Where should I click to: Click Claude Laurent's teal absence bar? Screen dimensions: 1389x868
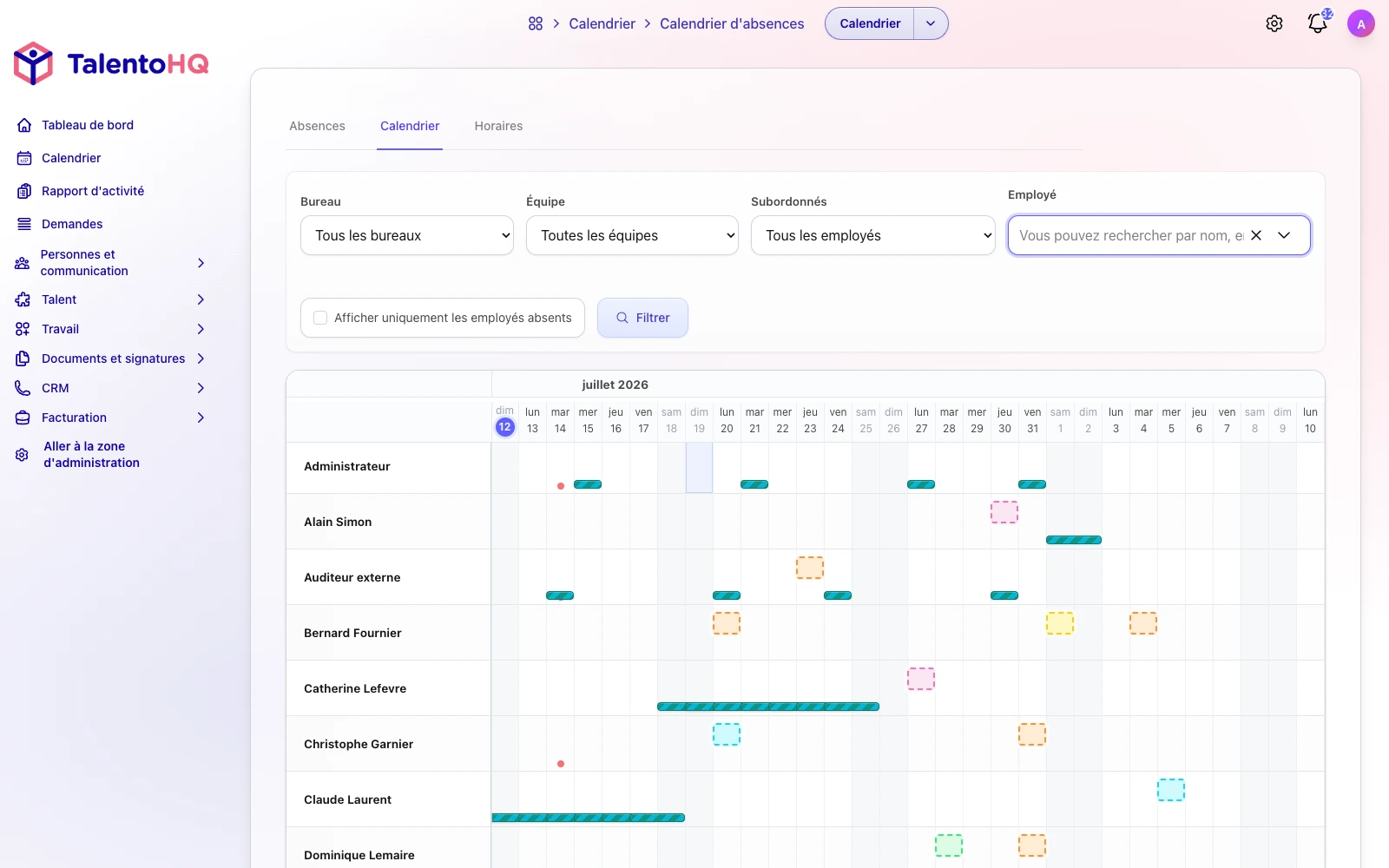tap(589, 818)
